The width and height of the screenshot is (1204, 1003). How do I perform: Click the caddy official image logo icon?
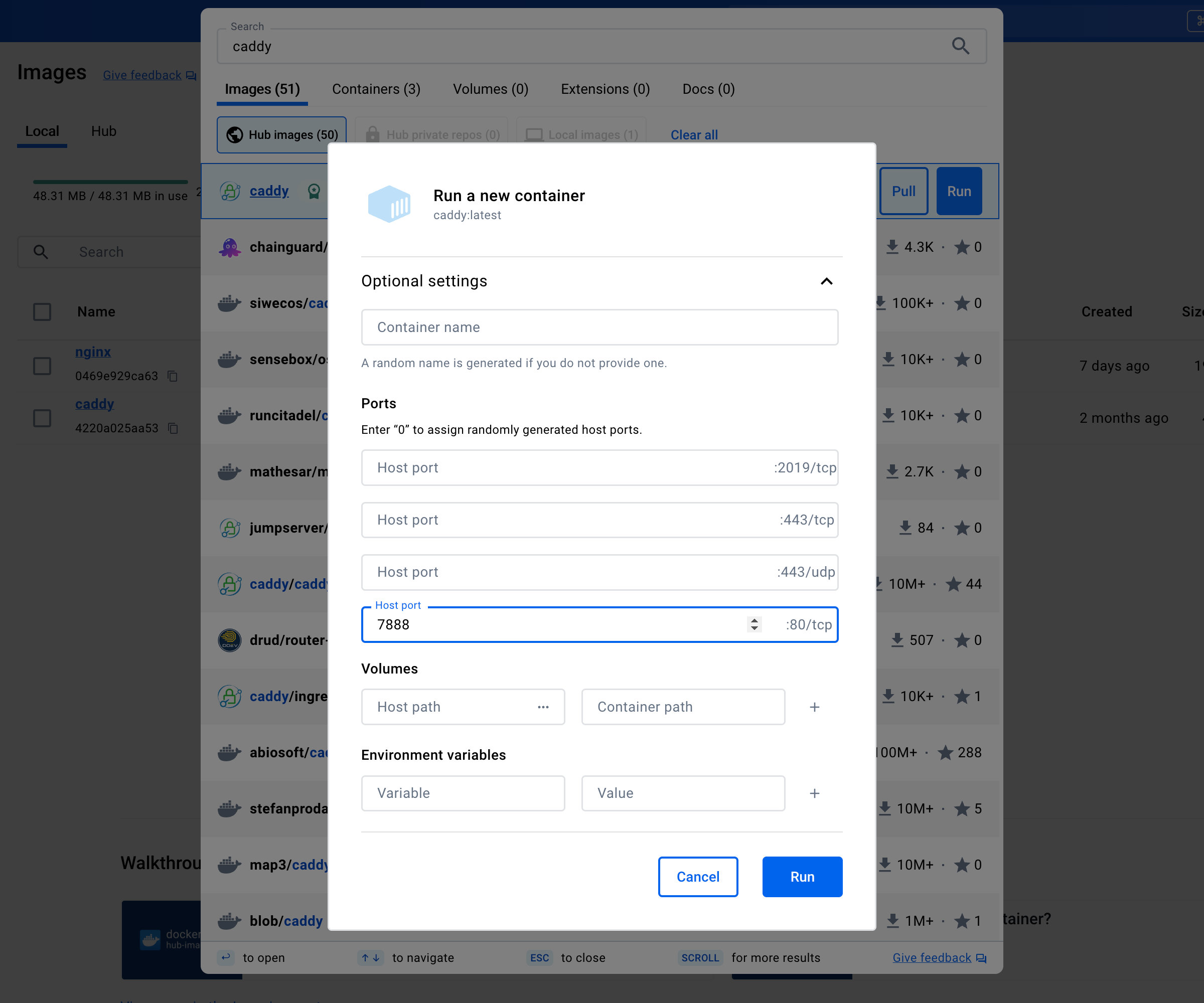pyautogui.click(x=230, y=191)
